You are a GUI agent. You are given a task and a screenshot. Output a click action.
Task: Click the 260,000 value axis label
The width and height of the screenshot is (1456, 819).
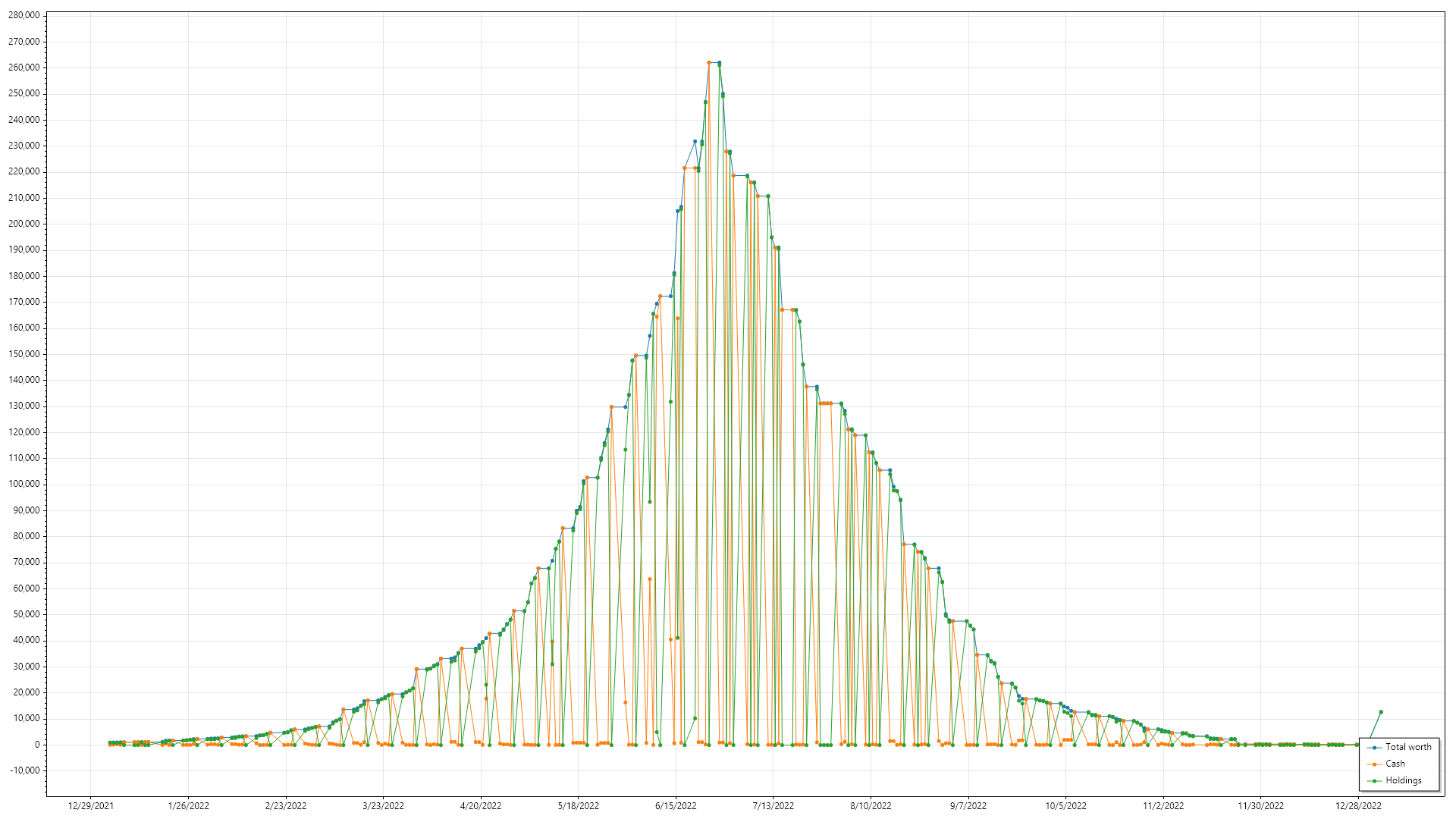coord(24,67)
